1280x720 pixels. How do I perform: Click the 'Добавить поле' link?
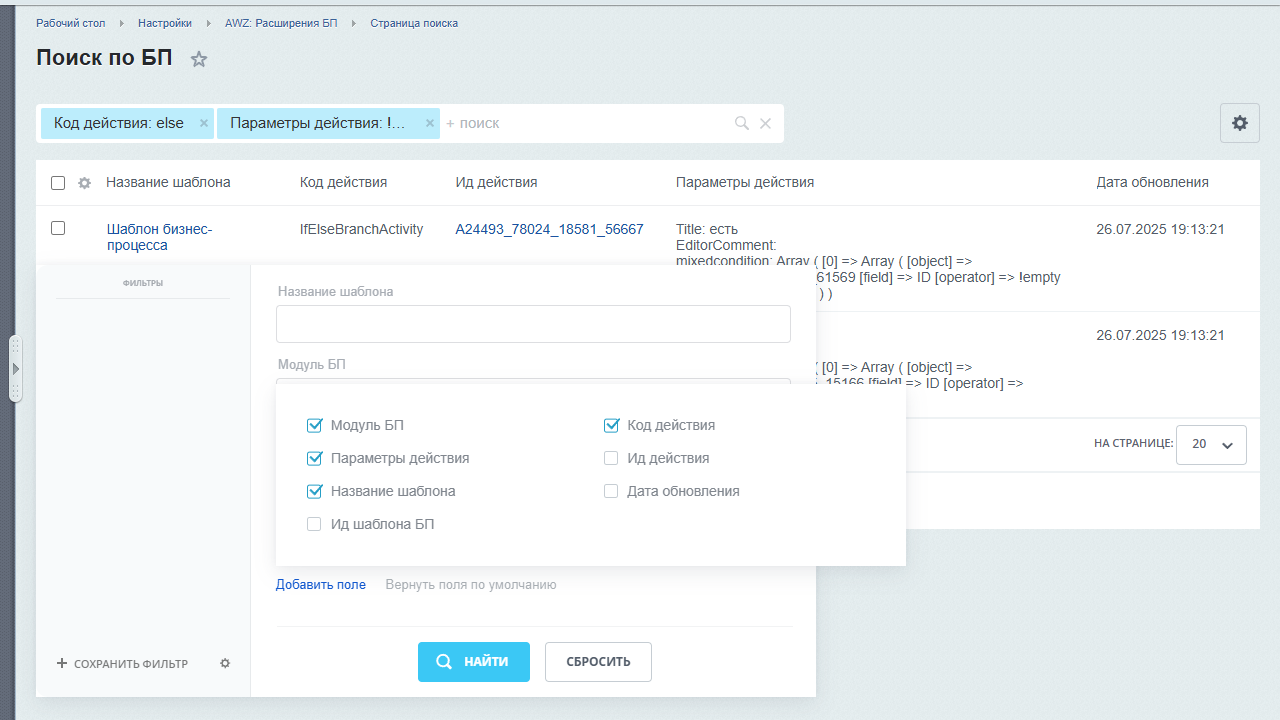tap(321, 585)
